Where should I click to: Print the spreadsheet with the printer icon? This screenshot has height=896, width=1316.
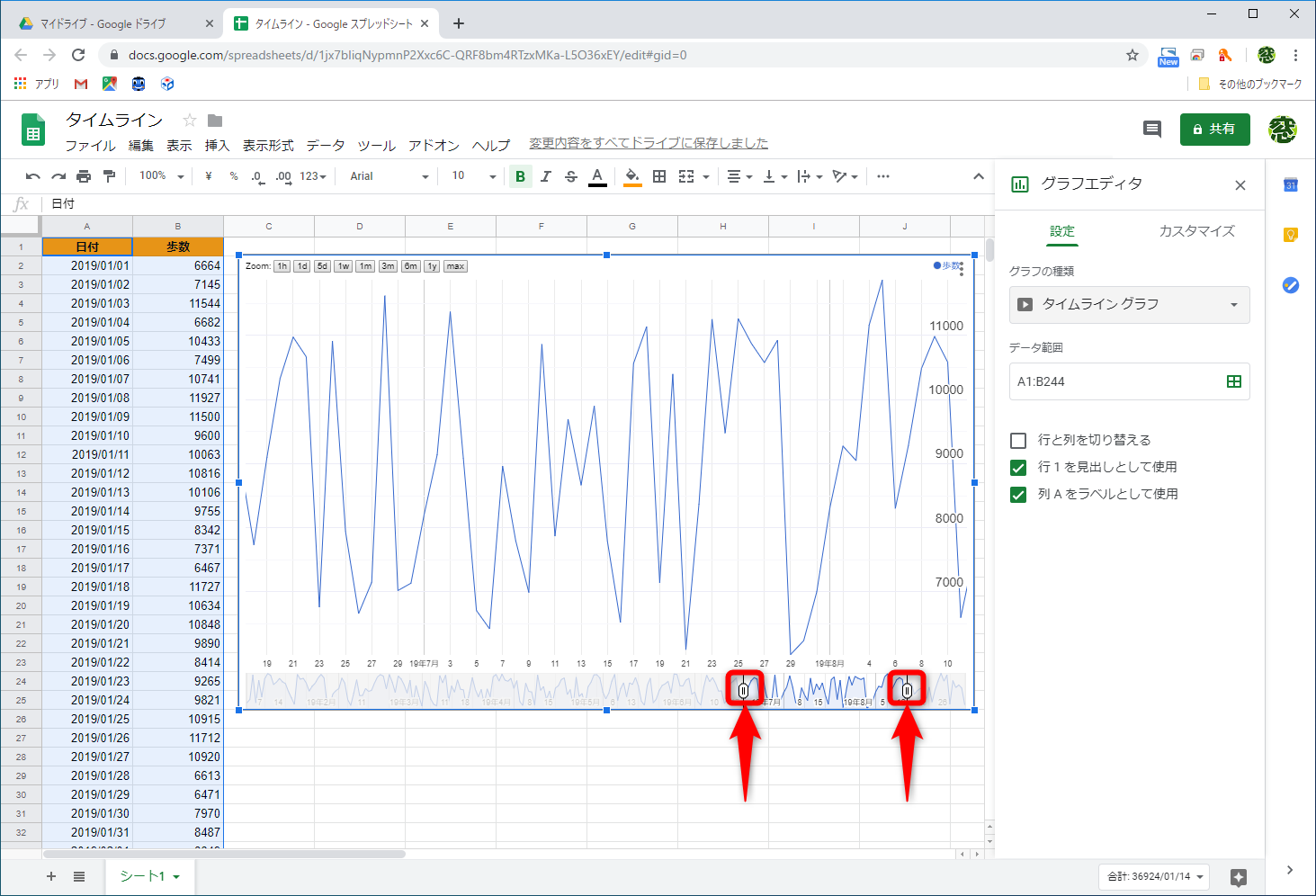pos(84,176)
